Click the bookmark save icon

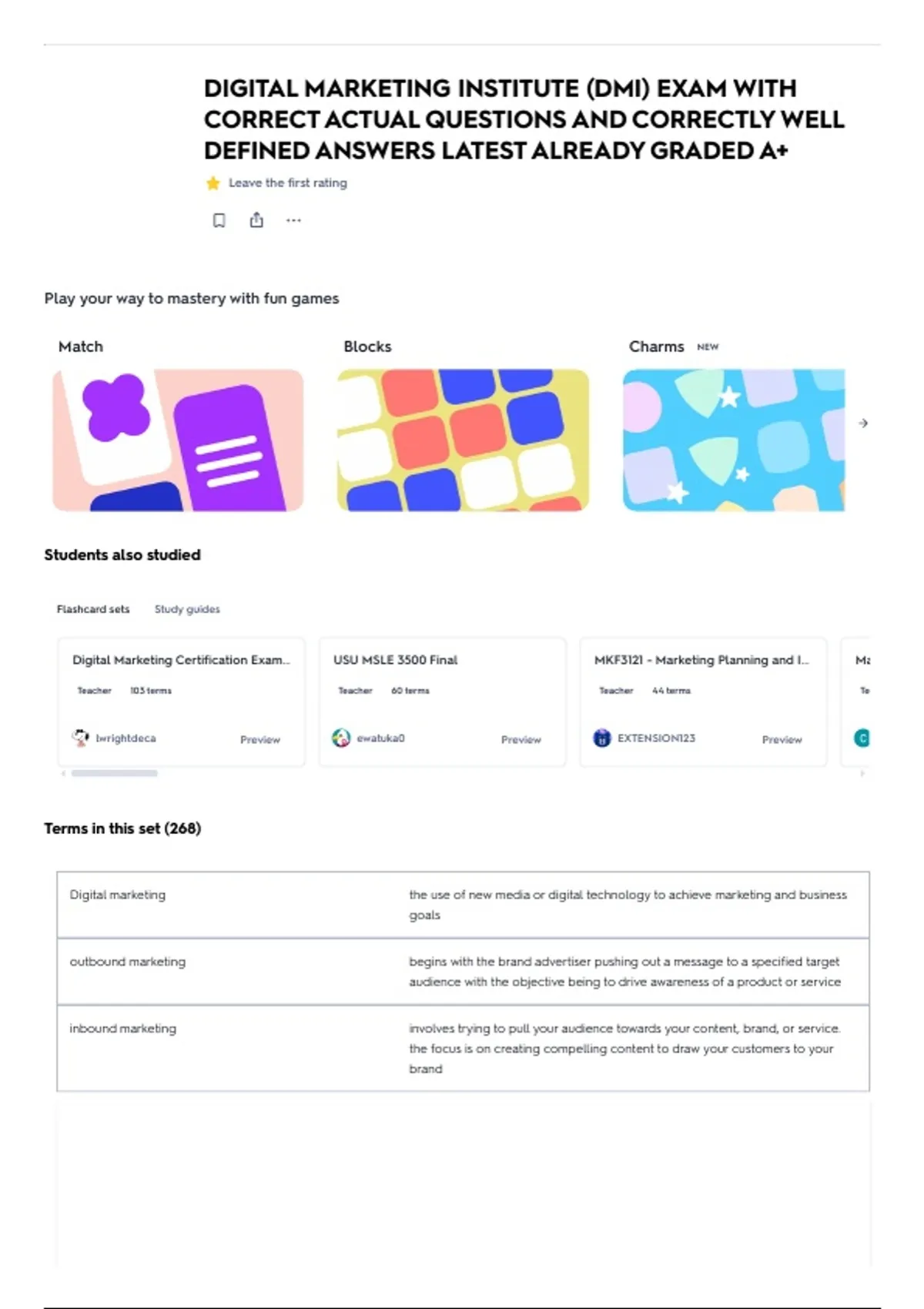point(219,220)
